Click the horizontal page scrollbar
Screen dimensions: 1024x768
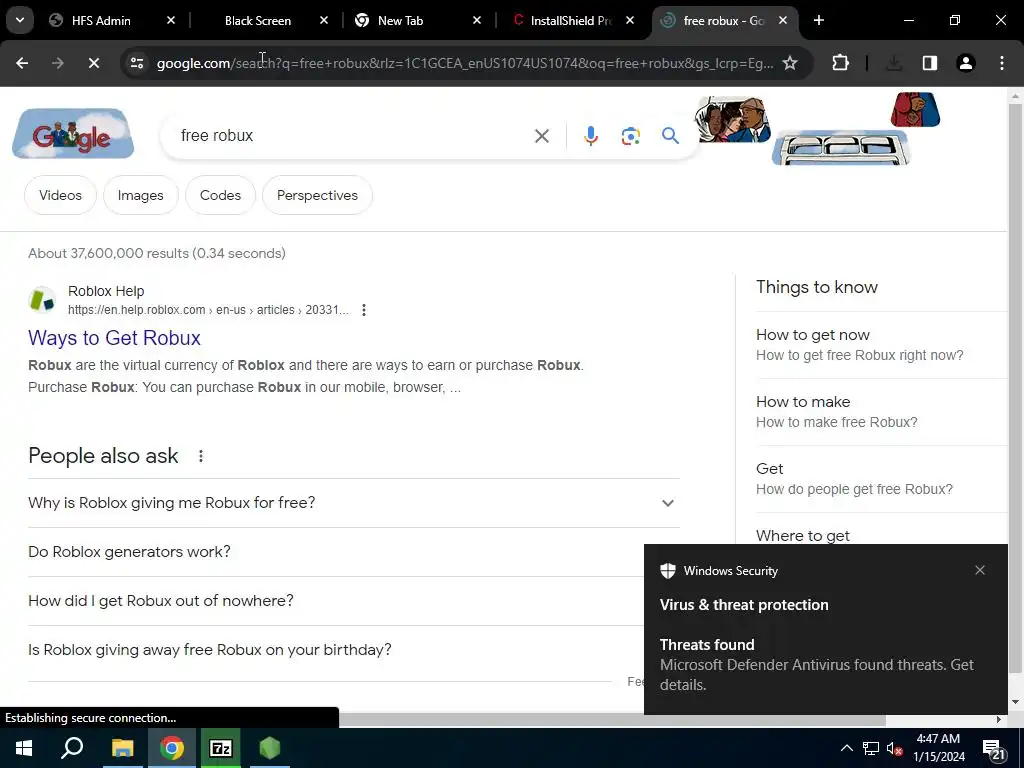click(612, 720)
